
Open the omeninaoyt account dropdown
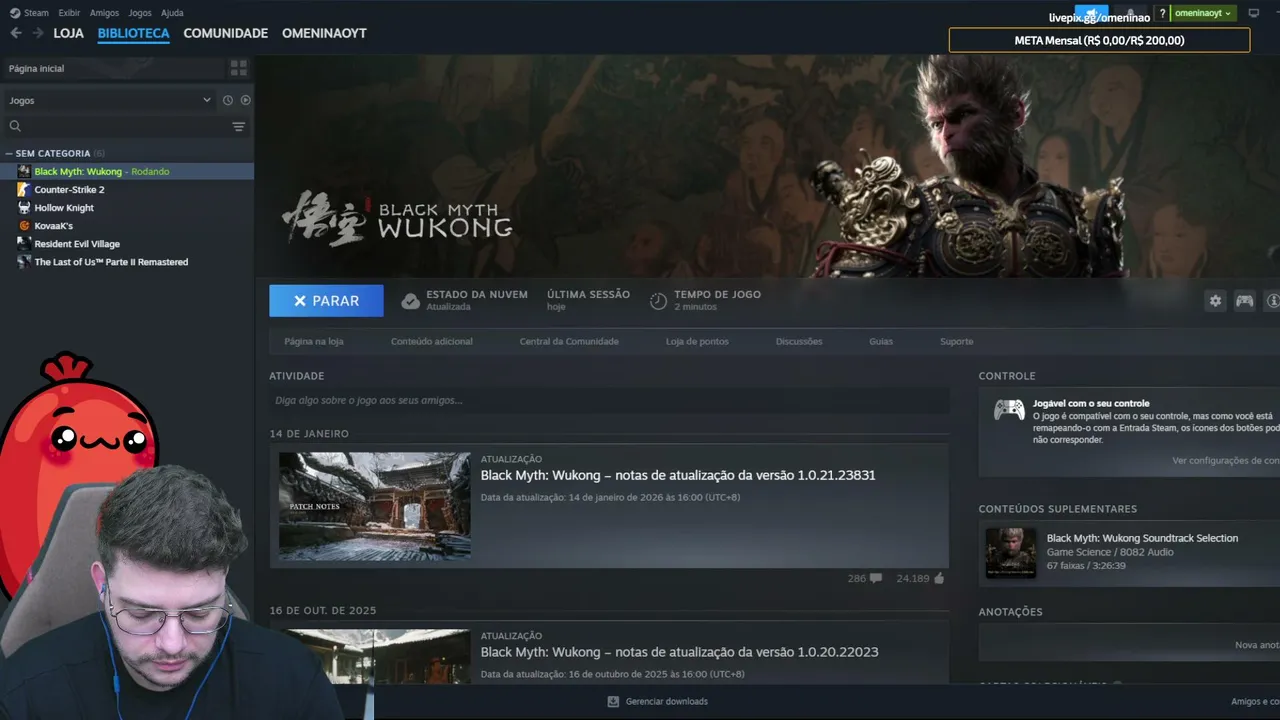1203,13
